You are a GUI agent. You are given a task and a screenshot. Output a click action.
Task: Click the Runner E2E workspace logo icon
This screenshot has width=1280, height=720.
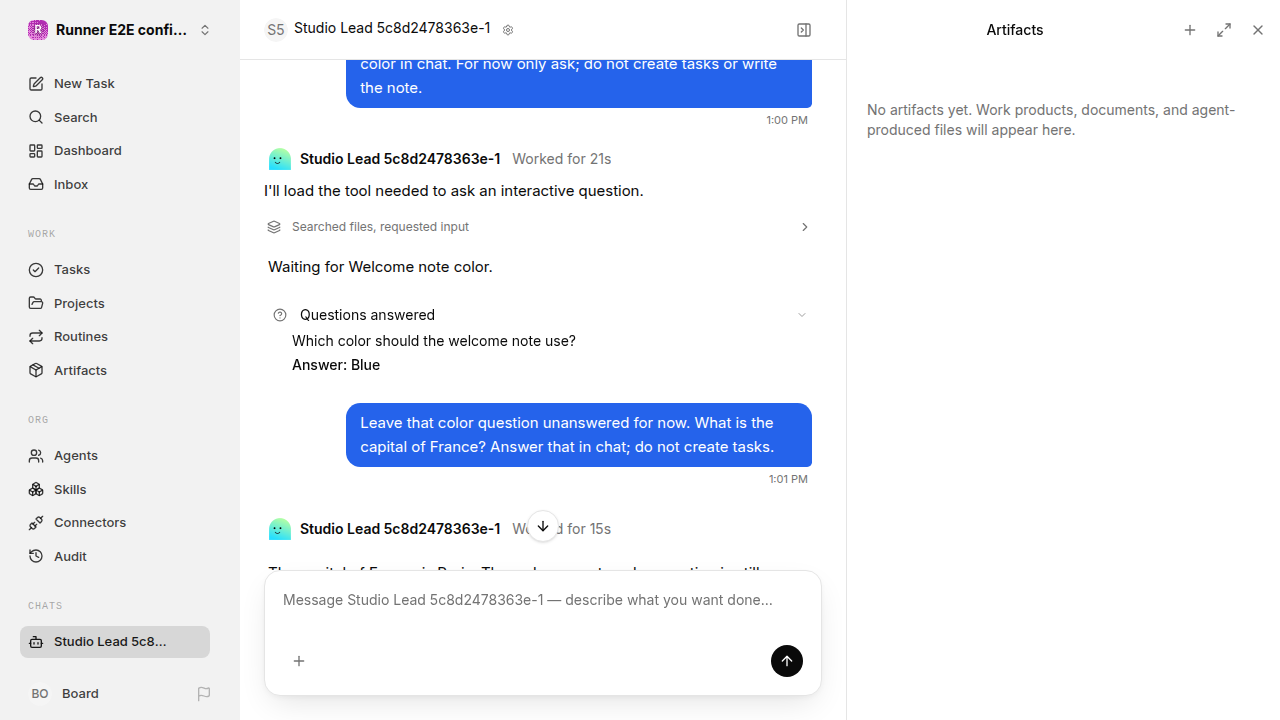tap(38, 30)
